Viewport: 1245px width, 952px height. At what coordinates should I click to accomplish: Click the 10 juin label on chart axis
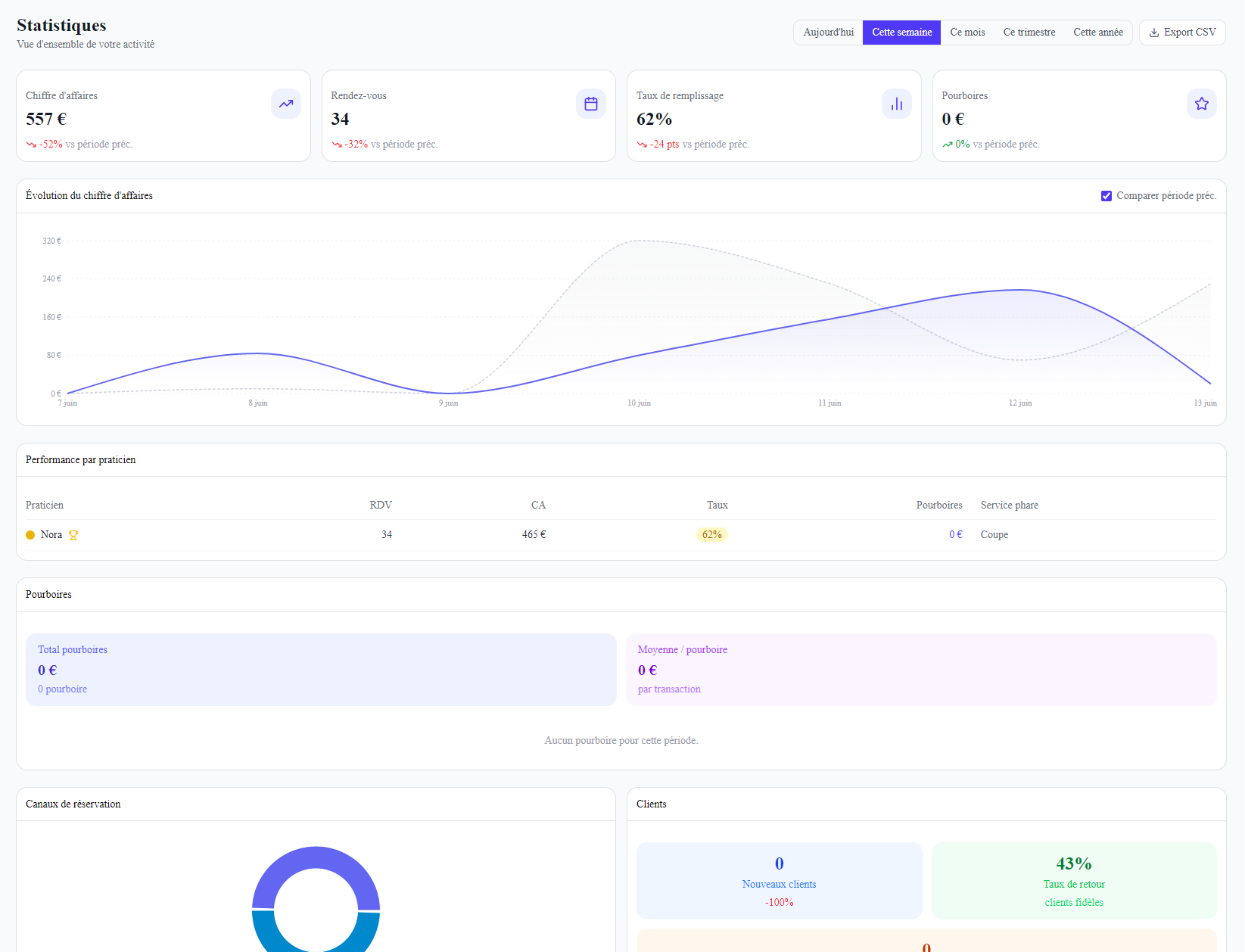point(639,403)
